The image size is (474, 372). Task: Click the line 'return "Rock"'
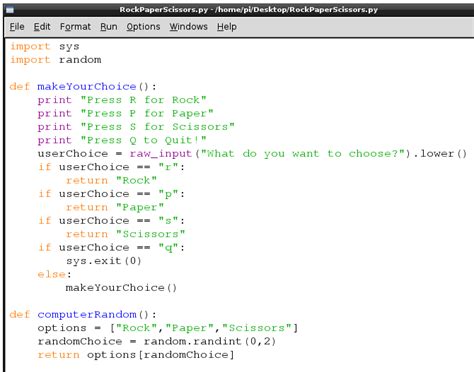pos(111,180)
